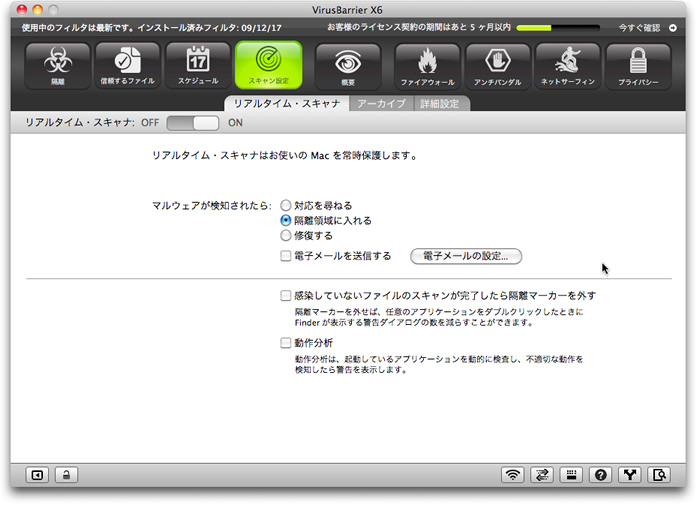Open Anti-vandal (アンチバンダル) hand icon
This screenshot has width=696, height=505.
[x=498, y=67]
